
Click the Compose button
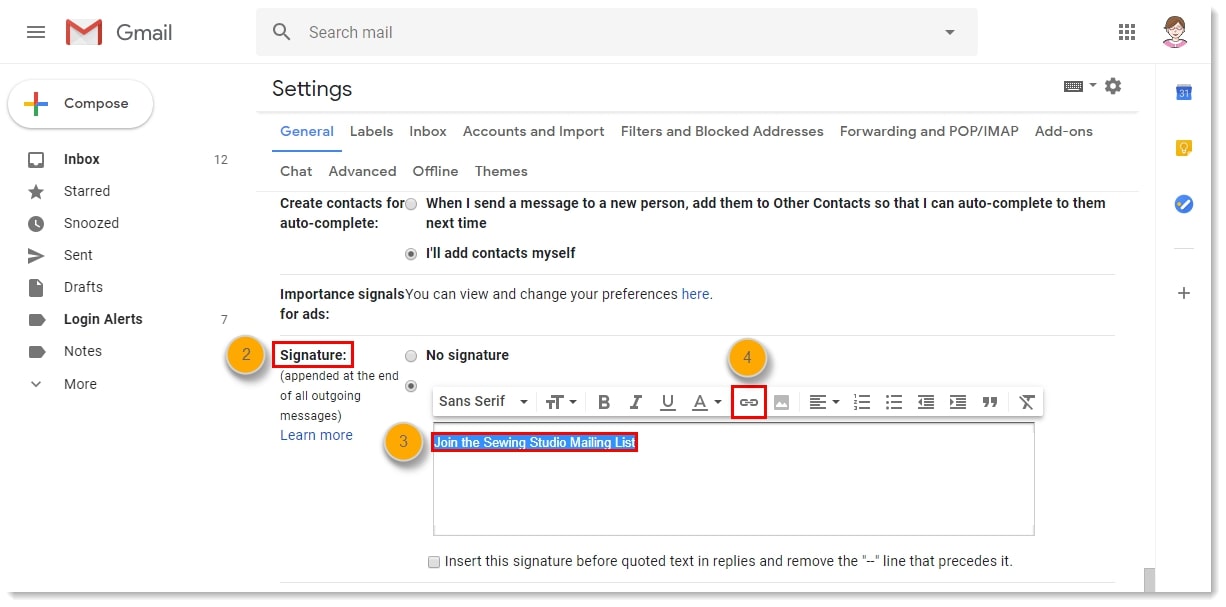click(81, 104)
